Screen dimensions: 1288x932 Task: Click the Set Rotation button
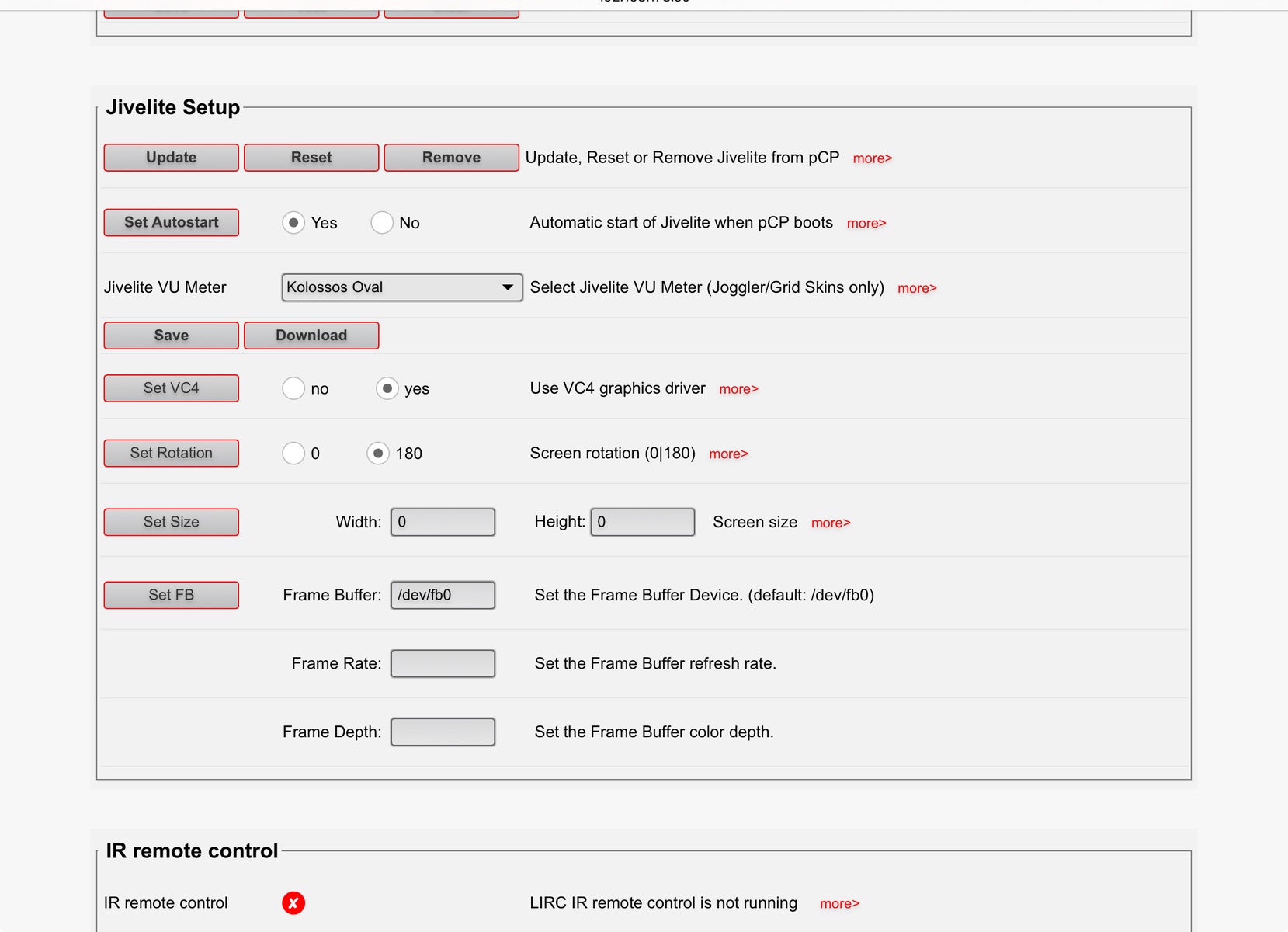(172, 453)
